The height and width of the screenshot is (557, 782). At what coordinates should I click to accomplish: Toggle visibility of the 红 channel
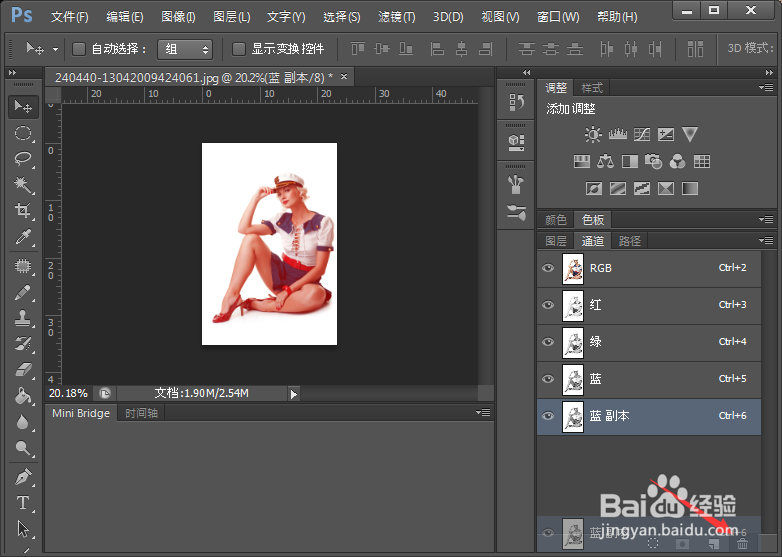548,305
